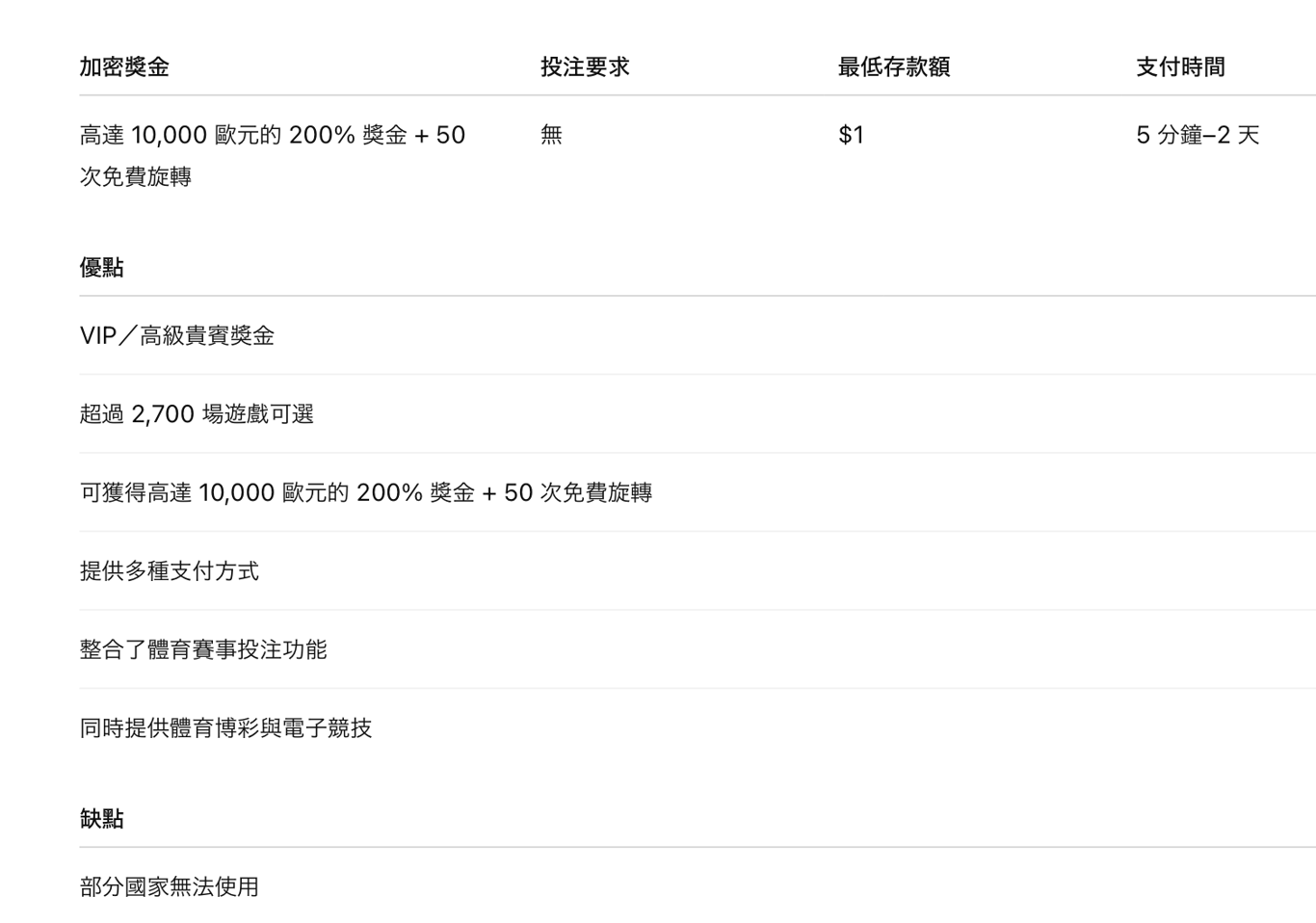
Task: Click the 次免費旋轉 text in bonus cell
Action: point(136,177)
